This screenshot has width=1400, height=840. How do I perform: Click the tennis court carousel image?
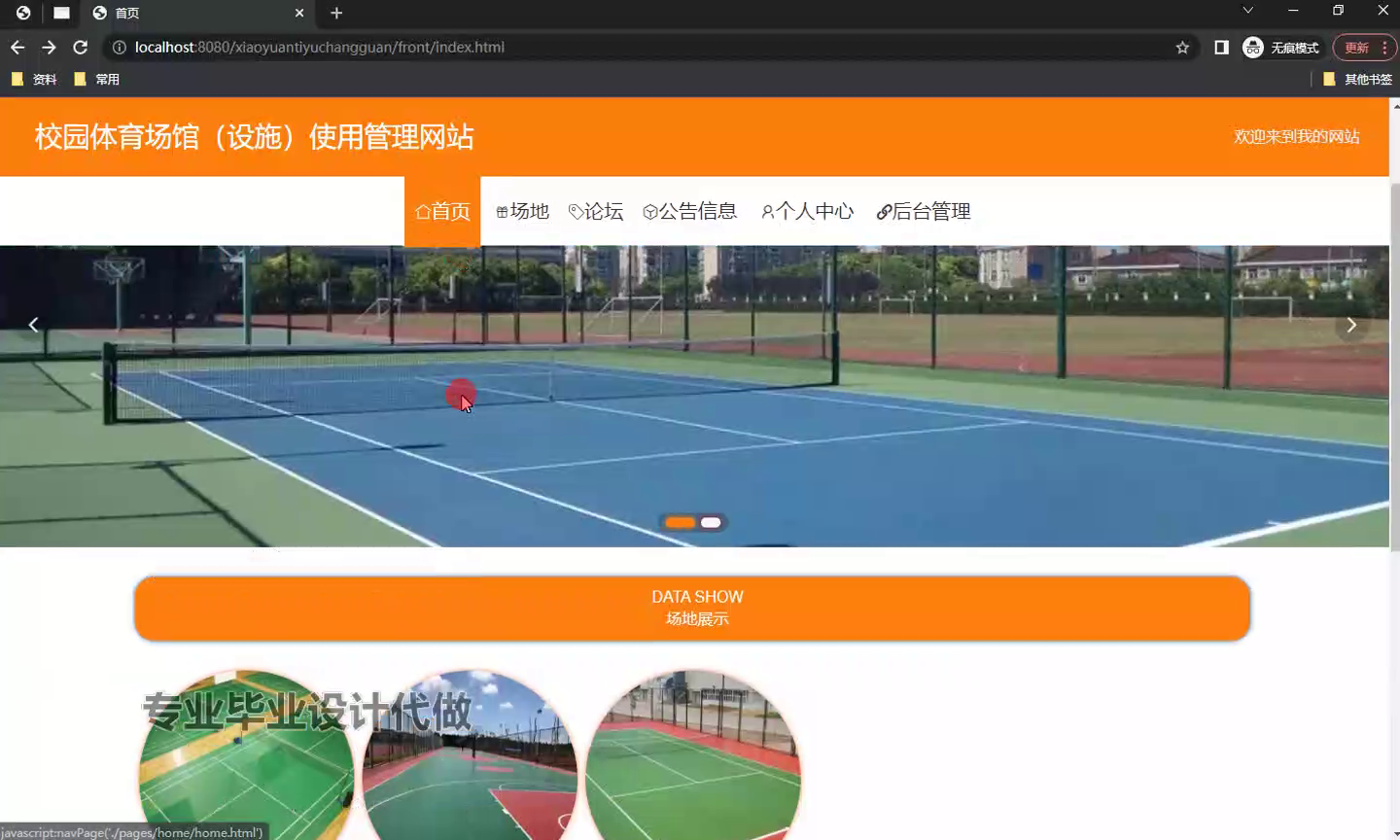[694, 397]
